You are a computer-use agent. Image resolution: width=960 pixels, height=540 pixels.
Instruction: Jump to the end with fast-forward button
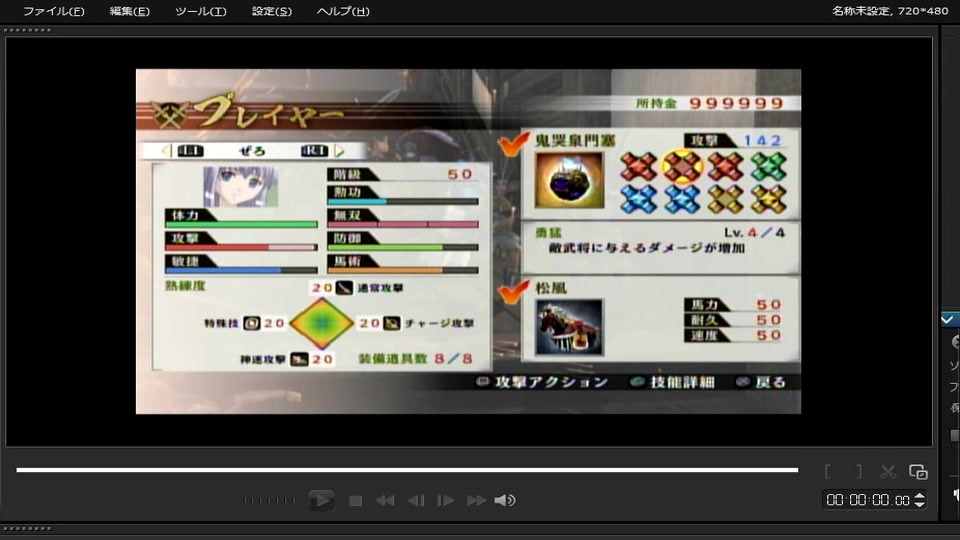[x=476, y=501]
